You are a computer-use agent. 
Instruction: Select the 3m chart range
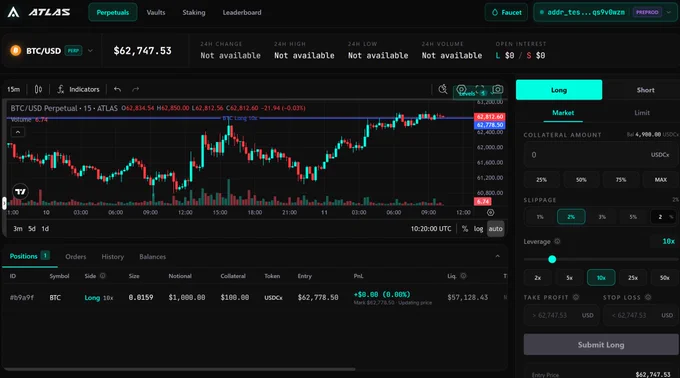[x=18, y=228]
